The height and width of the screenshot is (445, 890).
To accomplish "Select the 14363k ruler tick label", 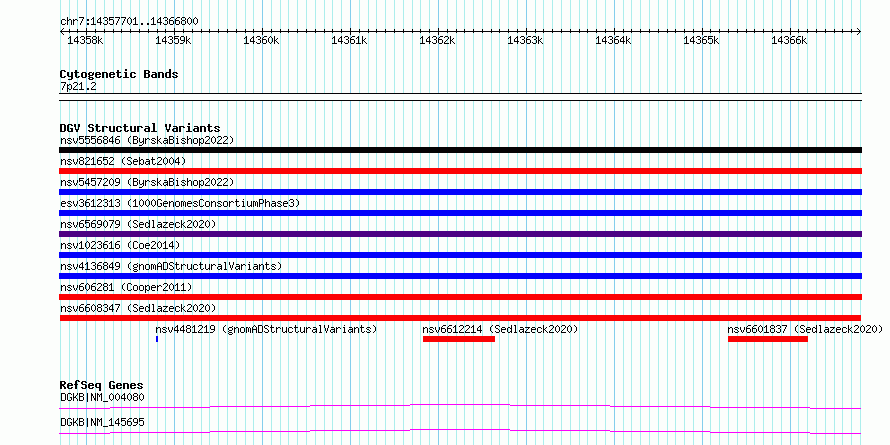I will (x=525, y=40).
